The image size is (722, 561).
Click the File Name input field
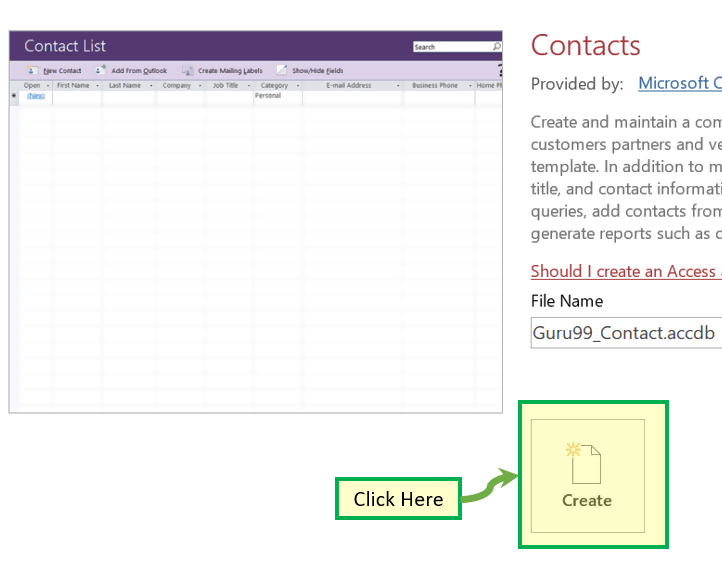(626, 333)
